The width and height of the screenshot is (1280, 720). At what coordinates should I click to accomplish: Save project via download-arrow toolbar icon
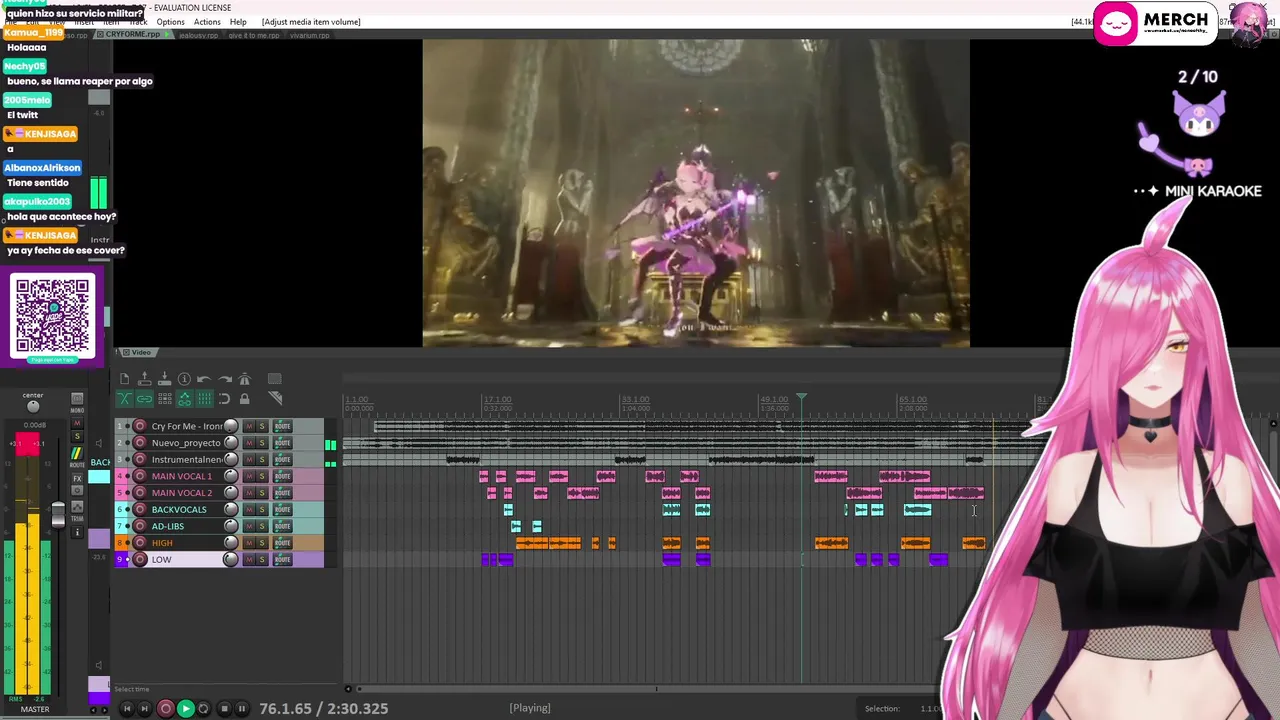(164, 379)
